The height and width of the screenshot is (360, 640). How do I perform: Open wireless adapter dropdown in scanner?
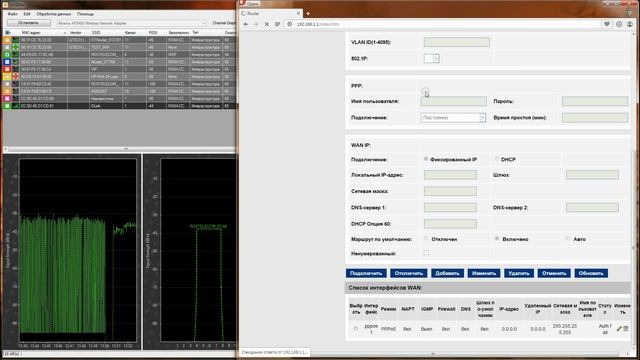tap(131, 23)
